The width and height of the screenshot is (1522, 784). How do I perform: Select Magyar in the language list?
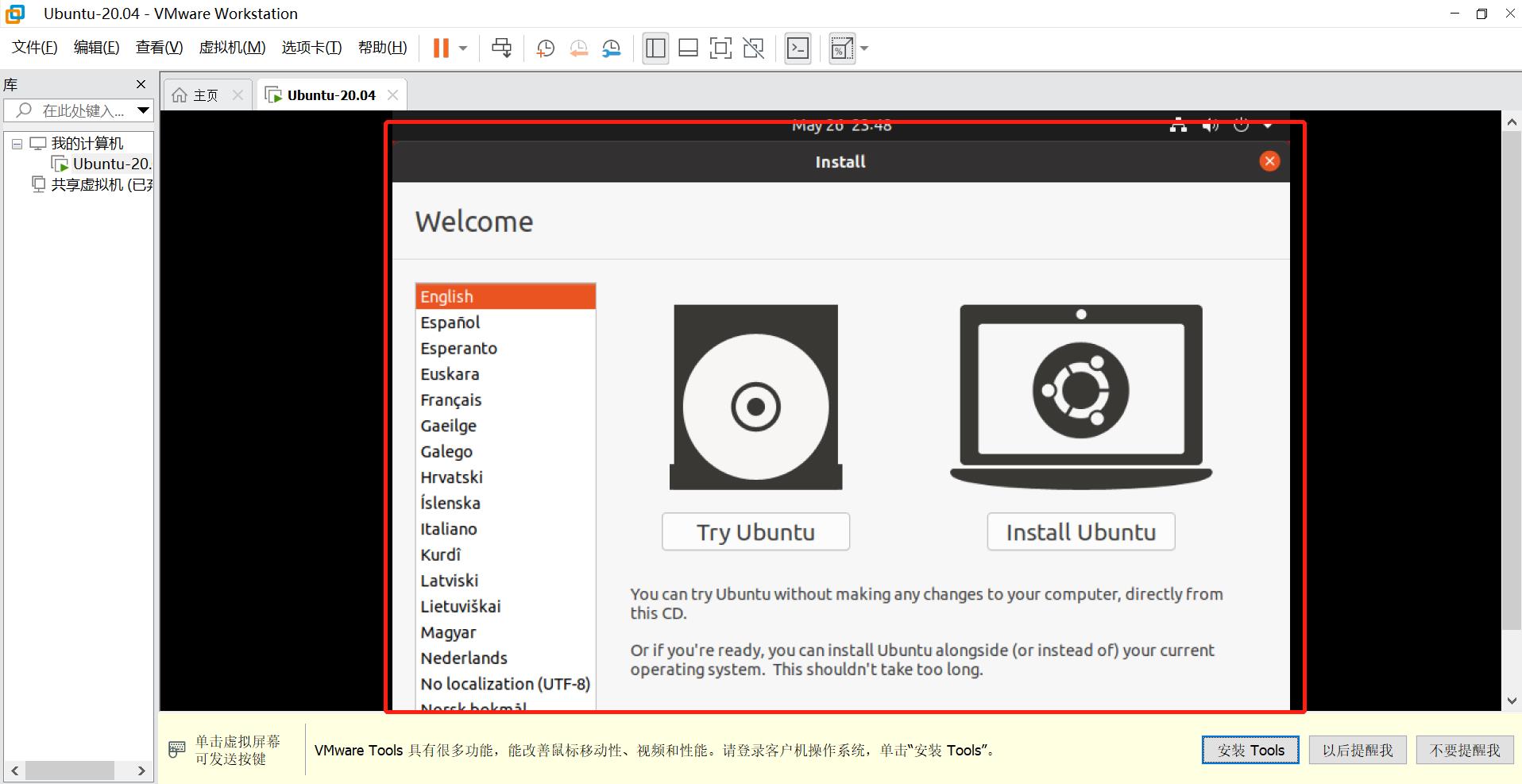pos(505,632)
